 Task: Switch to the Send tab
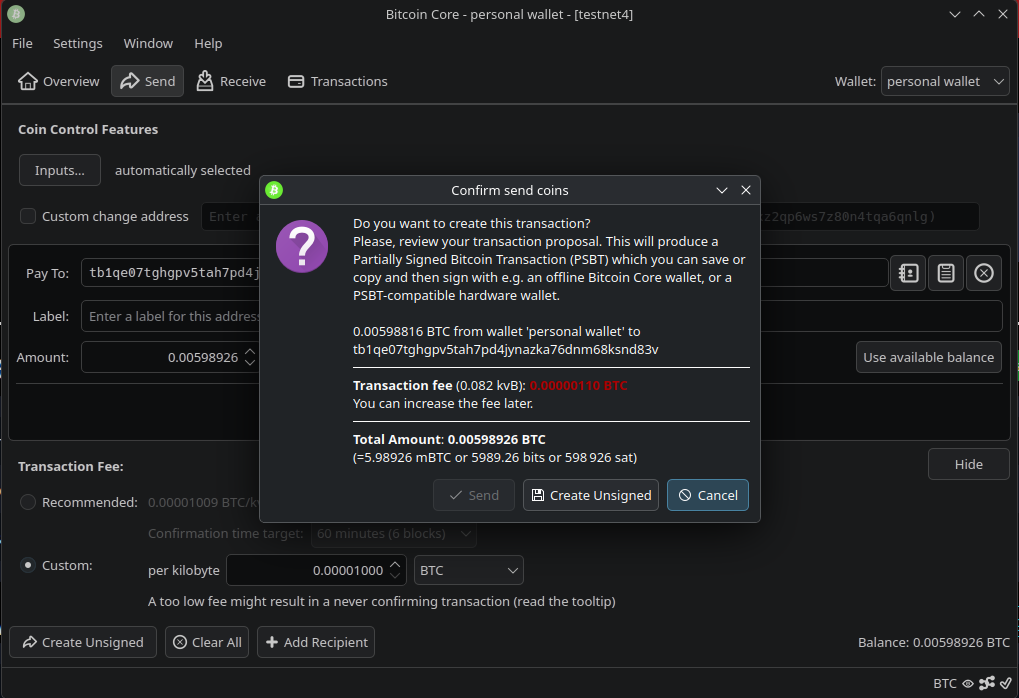point(148,81)
